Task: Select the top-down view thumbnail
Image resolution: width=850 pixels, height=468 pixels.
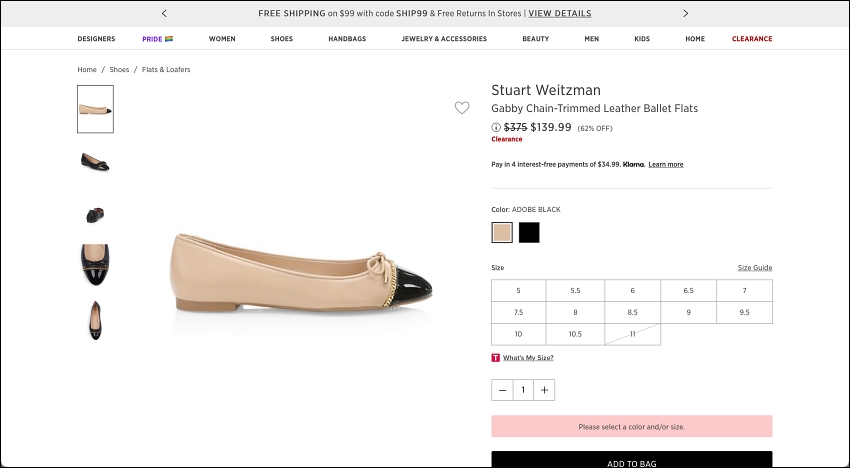Action: [x=95, y=320]
